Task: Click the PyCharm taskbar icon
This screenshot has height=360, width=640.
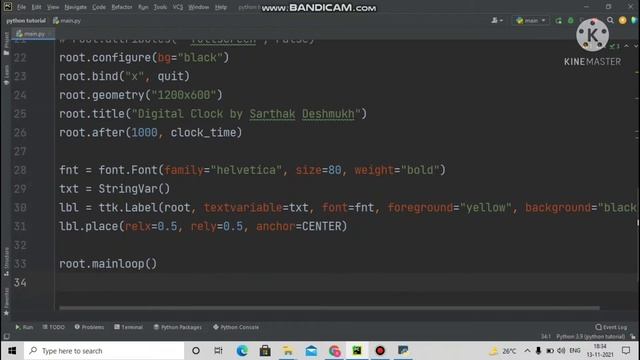Action: 357,351
